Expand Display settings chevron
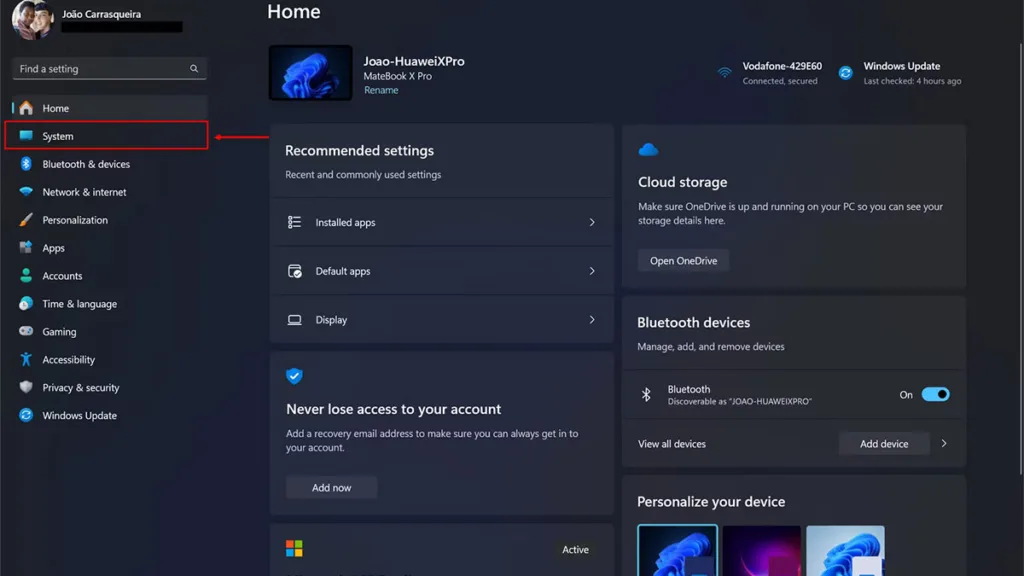This screenshot has width=1024, height=576. [x=592, y=320]
